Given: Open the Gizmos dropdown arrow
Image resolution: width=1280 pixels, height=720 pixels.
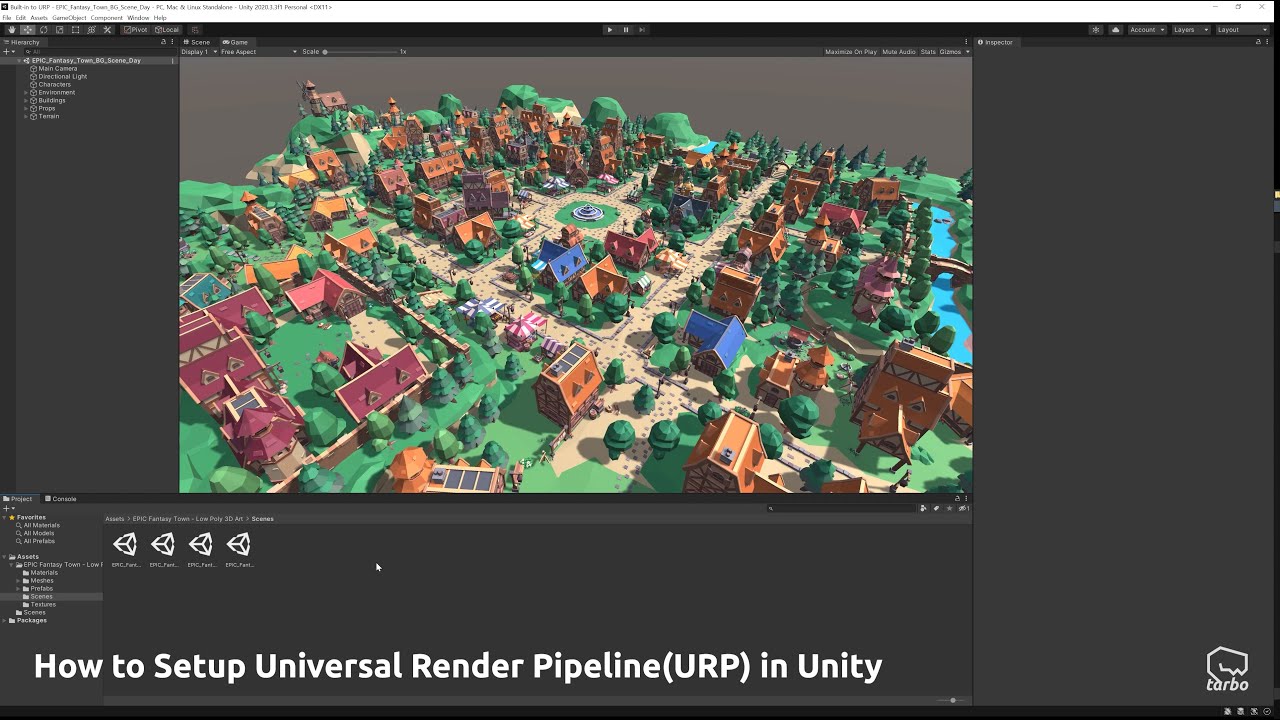Looking at the screenshot, I should [967, 52].
